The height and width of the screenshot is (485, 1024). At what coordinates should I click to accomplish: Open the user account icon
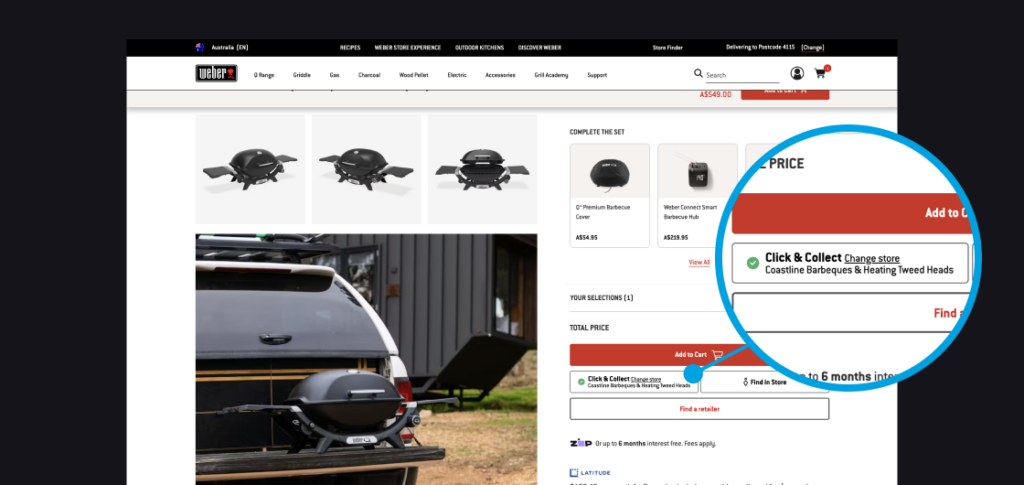[x=797, y=73]
